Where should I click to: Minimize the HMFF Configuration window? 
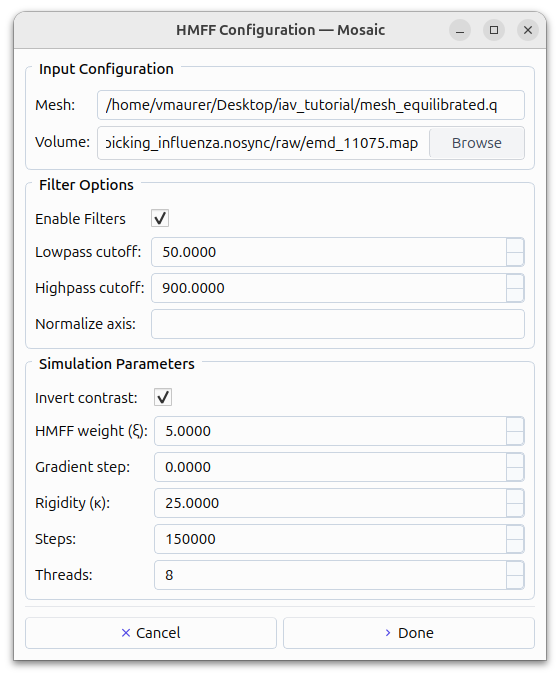point(460,30)
